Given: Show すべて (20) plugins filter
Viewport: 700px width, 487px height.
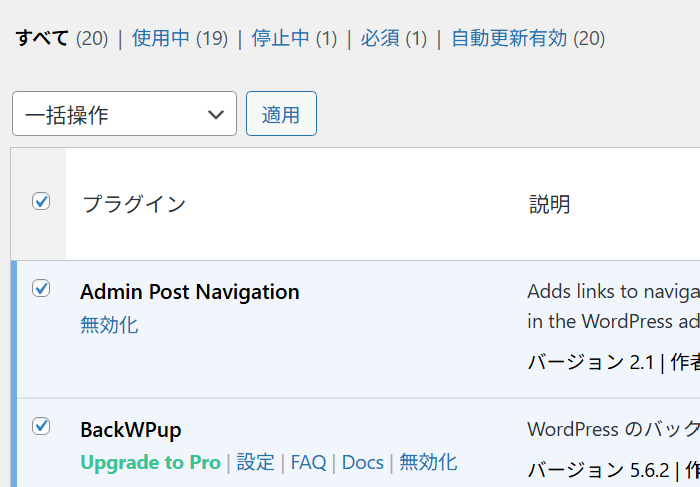Looking at the screenshot, I should click(x=61, y=39).
